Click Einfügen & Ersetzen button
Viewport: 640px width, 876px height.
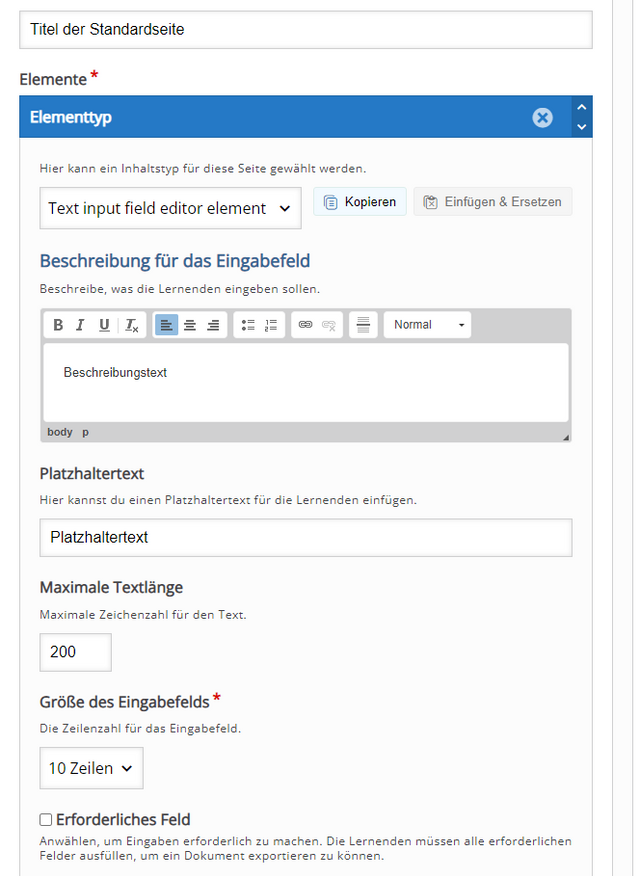coord(493,202)
